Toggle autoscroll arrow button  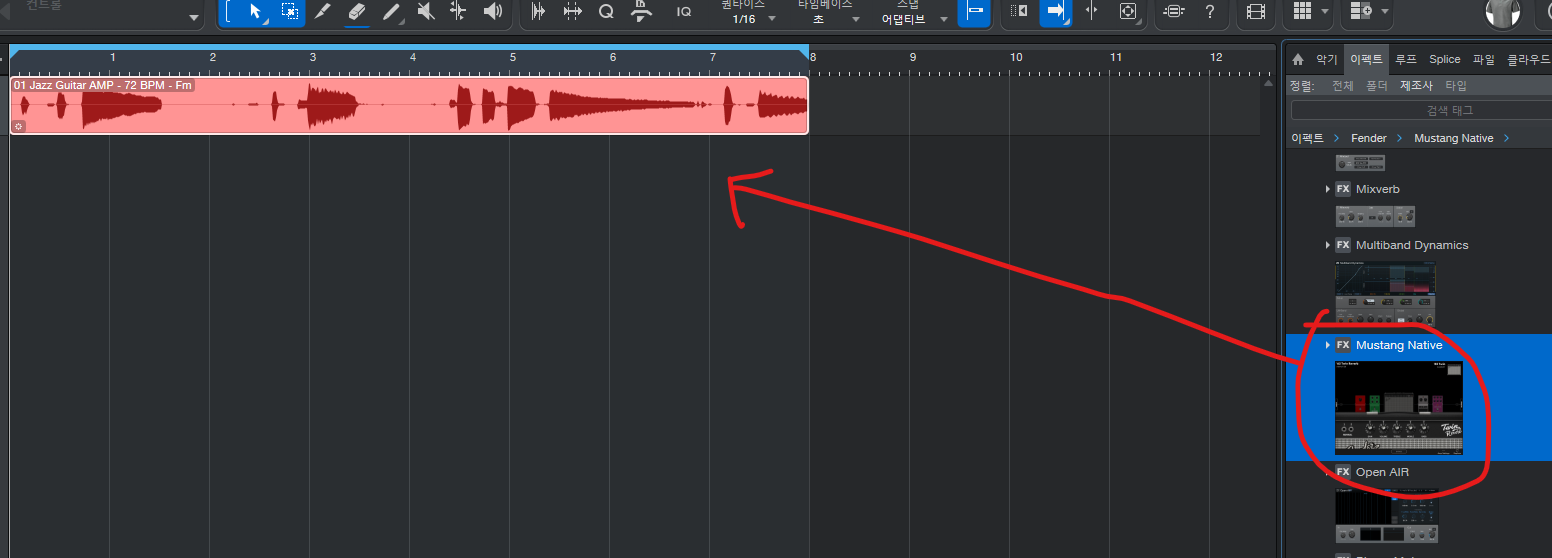tap(1054, 11)
